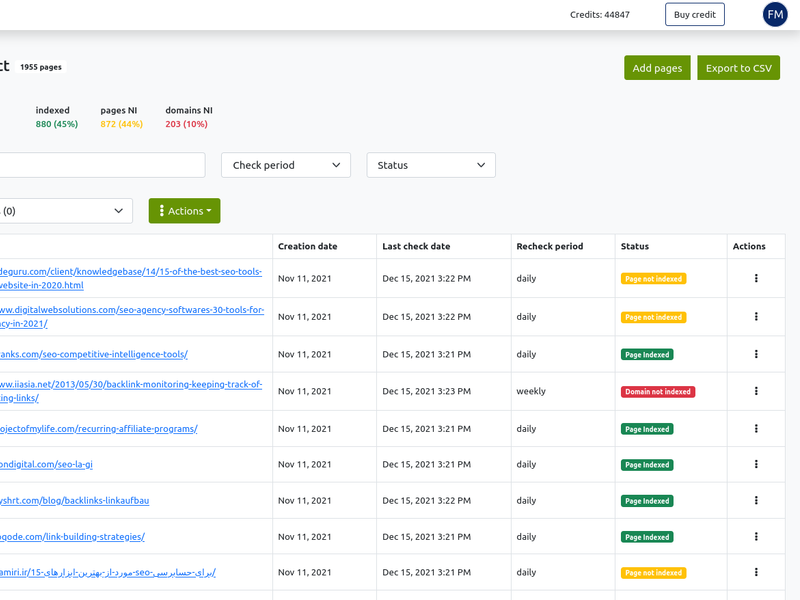
Task: Click the FM profile avatar
Action: (x=775, y=14)
